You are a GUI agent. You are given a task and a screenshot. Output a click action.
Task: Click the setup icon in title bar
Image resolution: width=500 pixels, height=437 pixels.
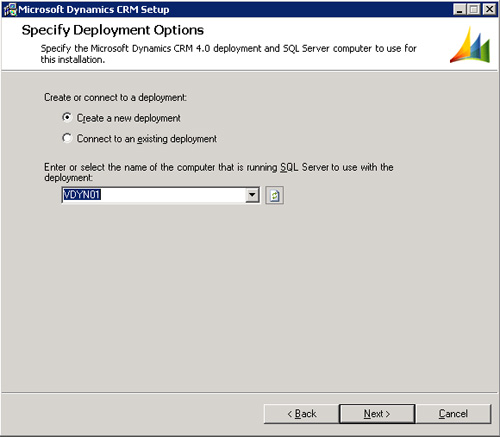10,9
